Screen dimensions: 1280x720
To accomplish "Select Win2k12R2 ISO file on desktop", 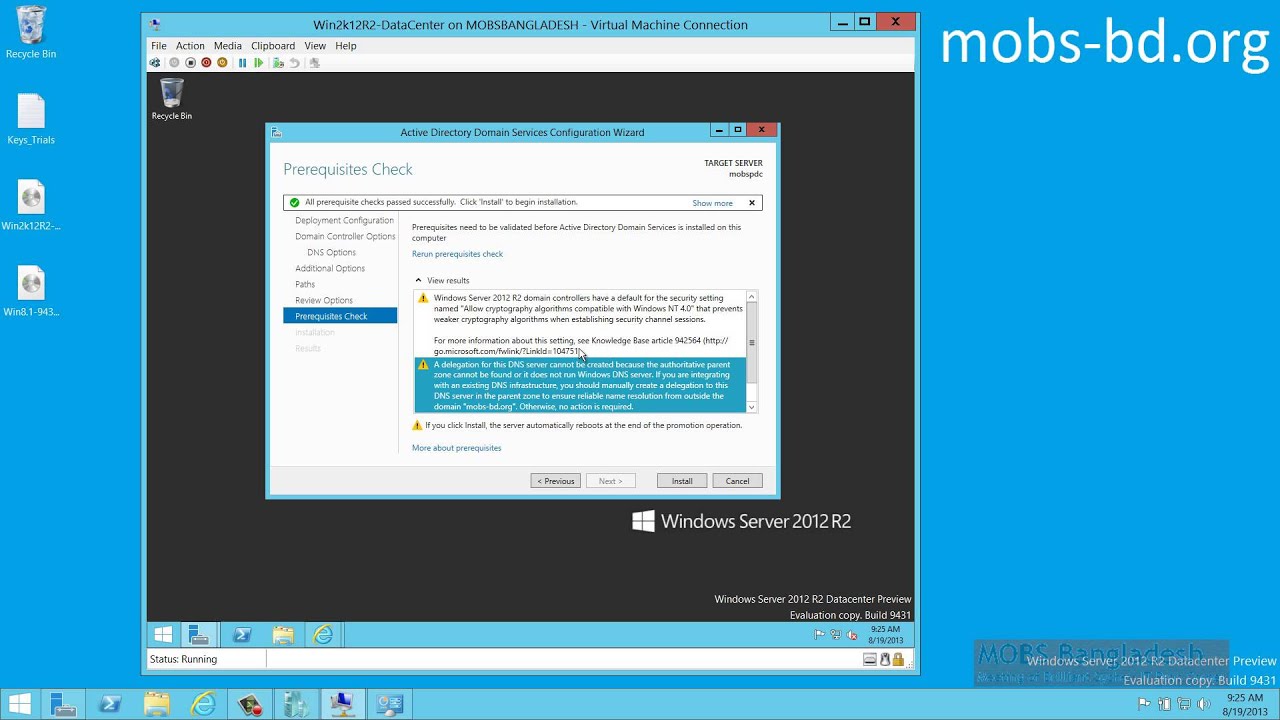I will [x=31, y=205].
